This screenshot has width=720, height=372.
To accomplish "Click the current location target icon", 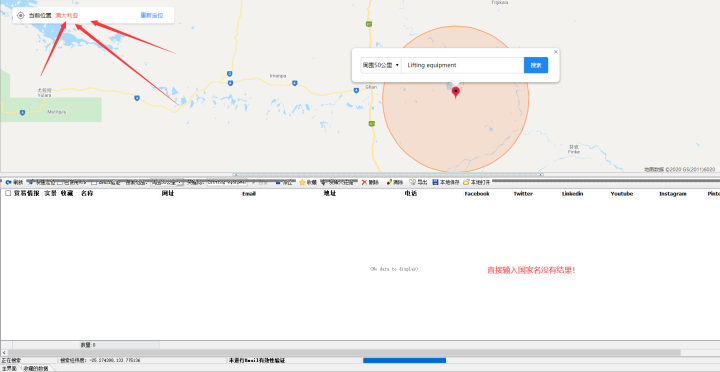I will pos(21,16).
